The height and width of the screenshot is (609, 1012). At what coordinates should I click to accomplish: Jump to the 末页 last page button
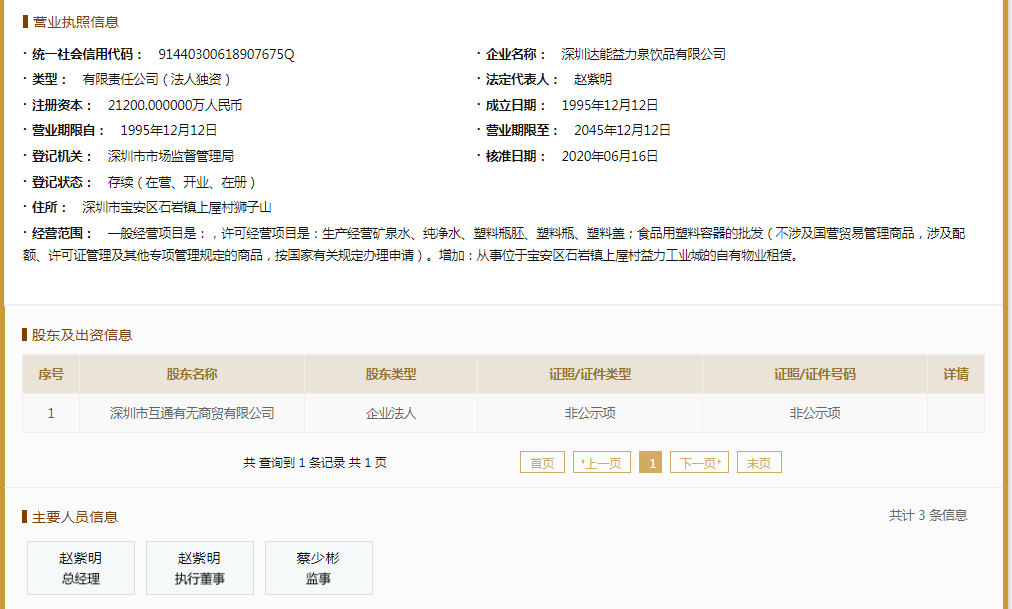(x=759, y=463)
